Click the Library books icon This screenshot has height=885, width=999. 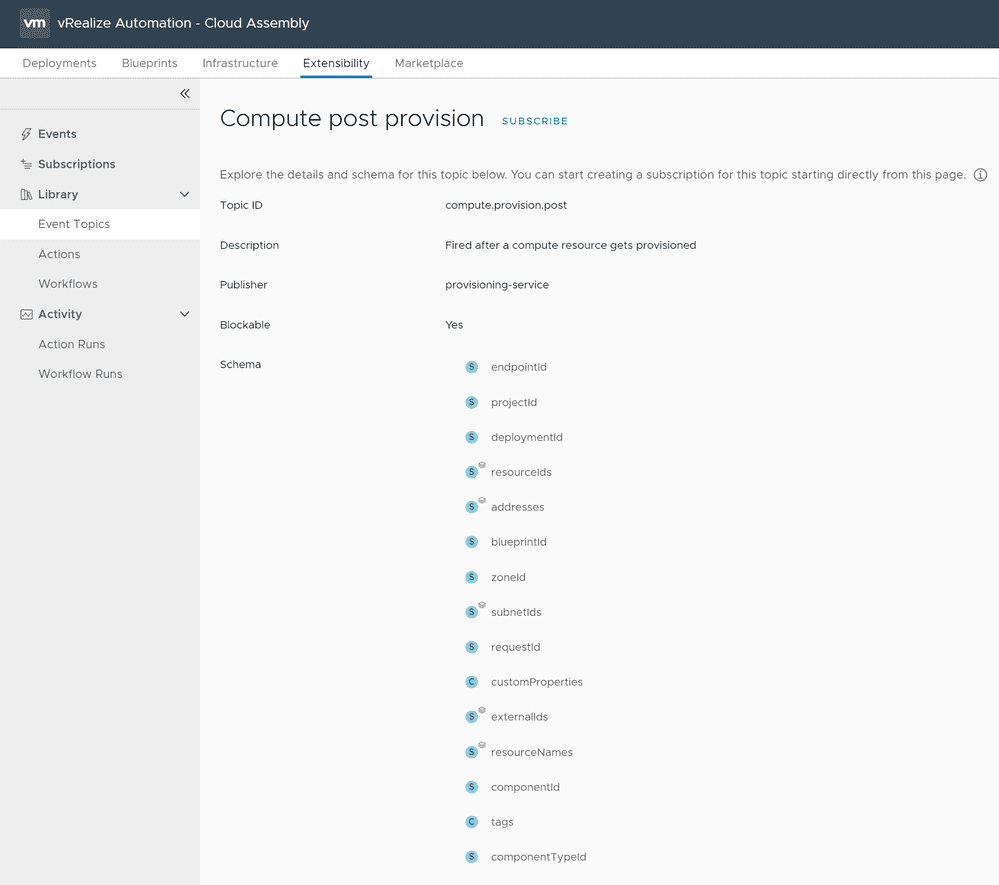(x=26, y=194)
